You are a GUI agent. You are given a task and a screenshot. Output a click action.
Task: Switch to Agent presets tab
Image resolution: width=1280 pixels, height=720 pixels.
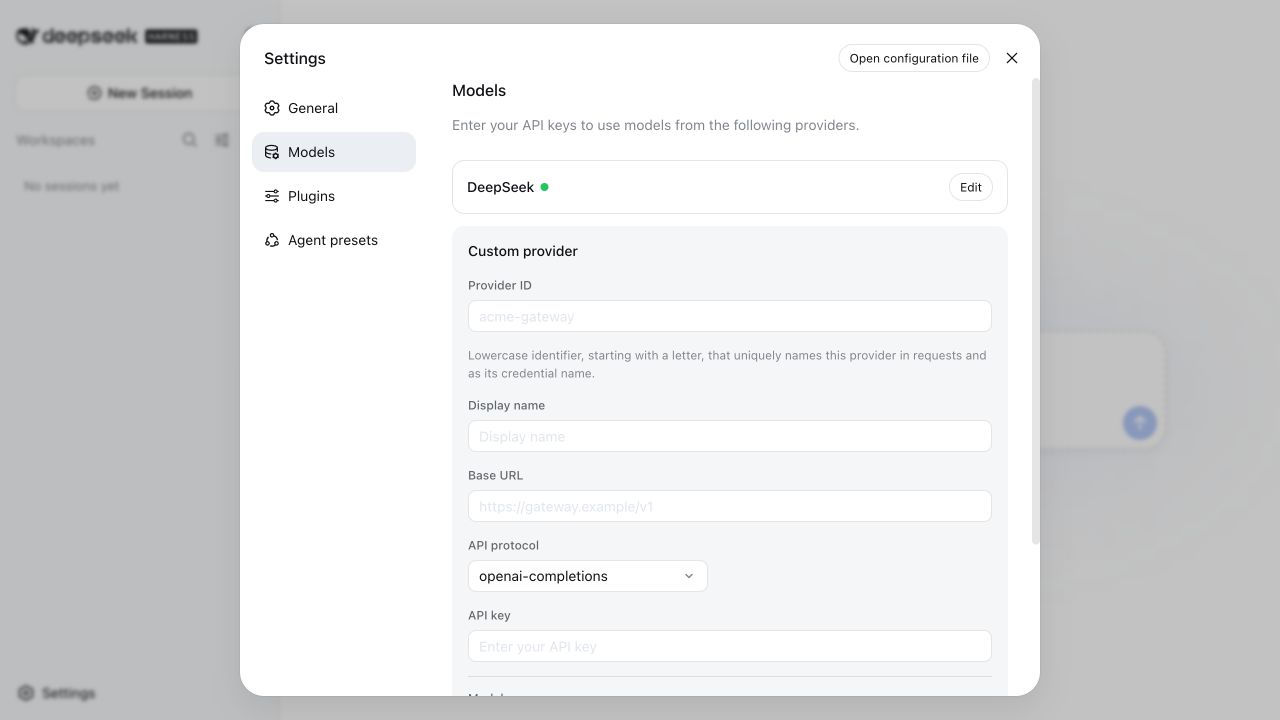coord(333,240)
